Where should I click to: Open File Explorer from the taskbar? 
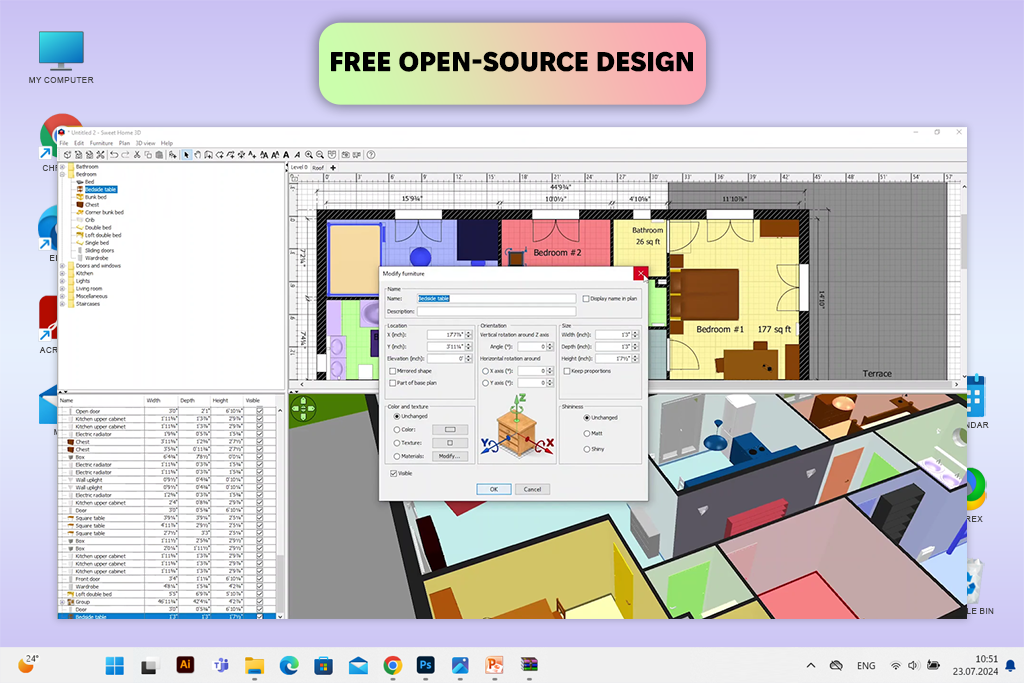point(254,665)
